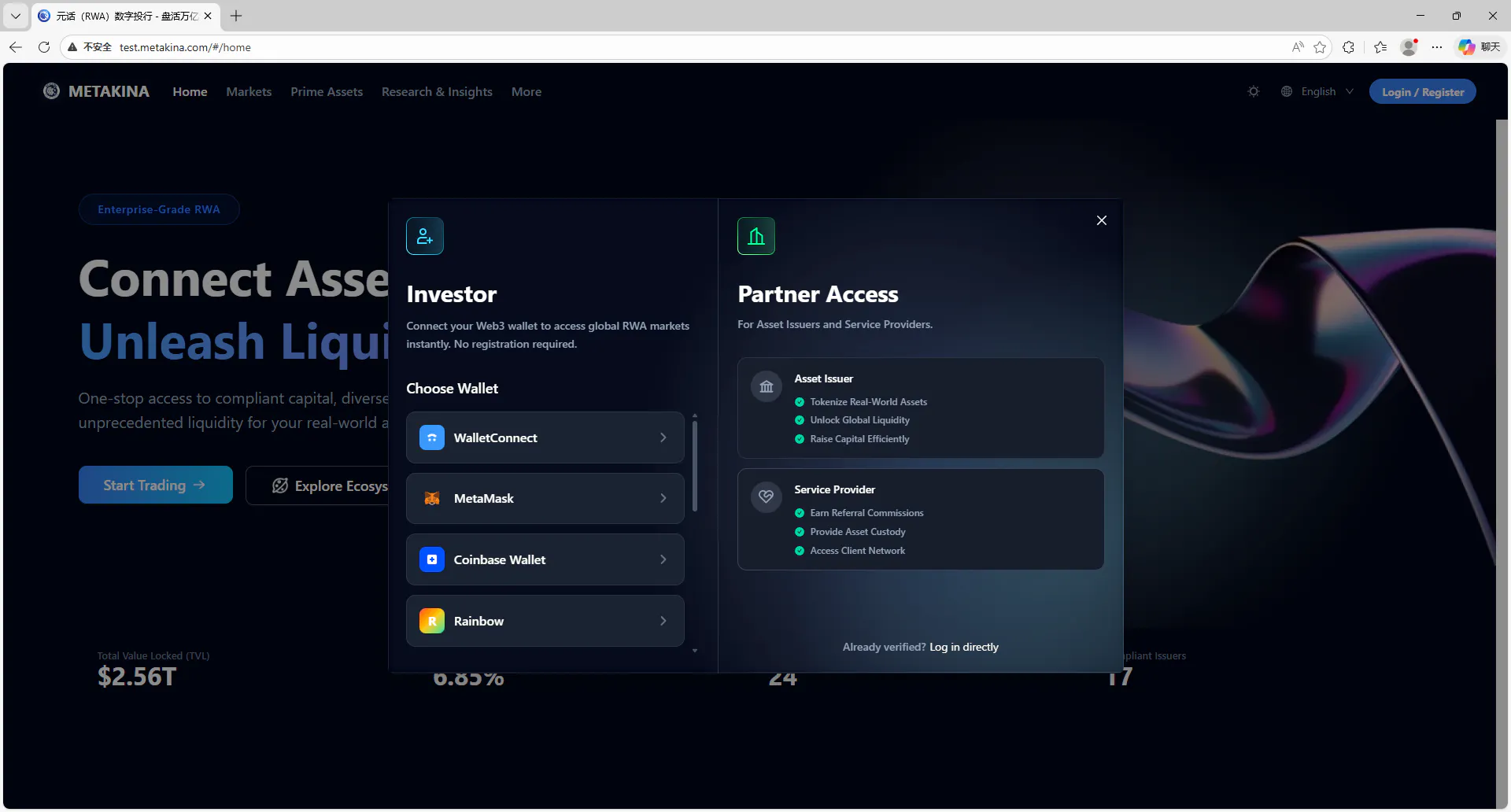The width and height of the screenshot is (1511, 812).
Task: Click the Investor user-plus icon
Action: pyautogui.click(x=425, y=236)
